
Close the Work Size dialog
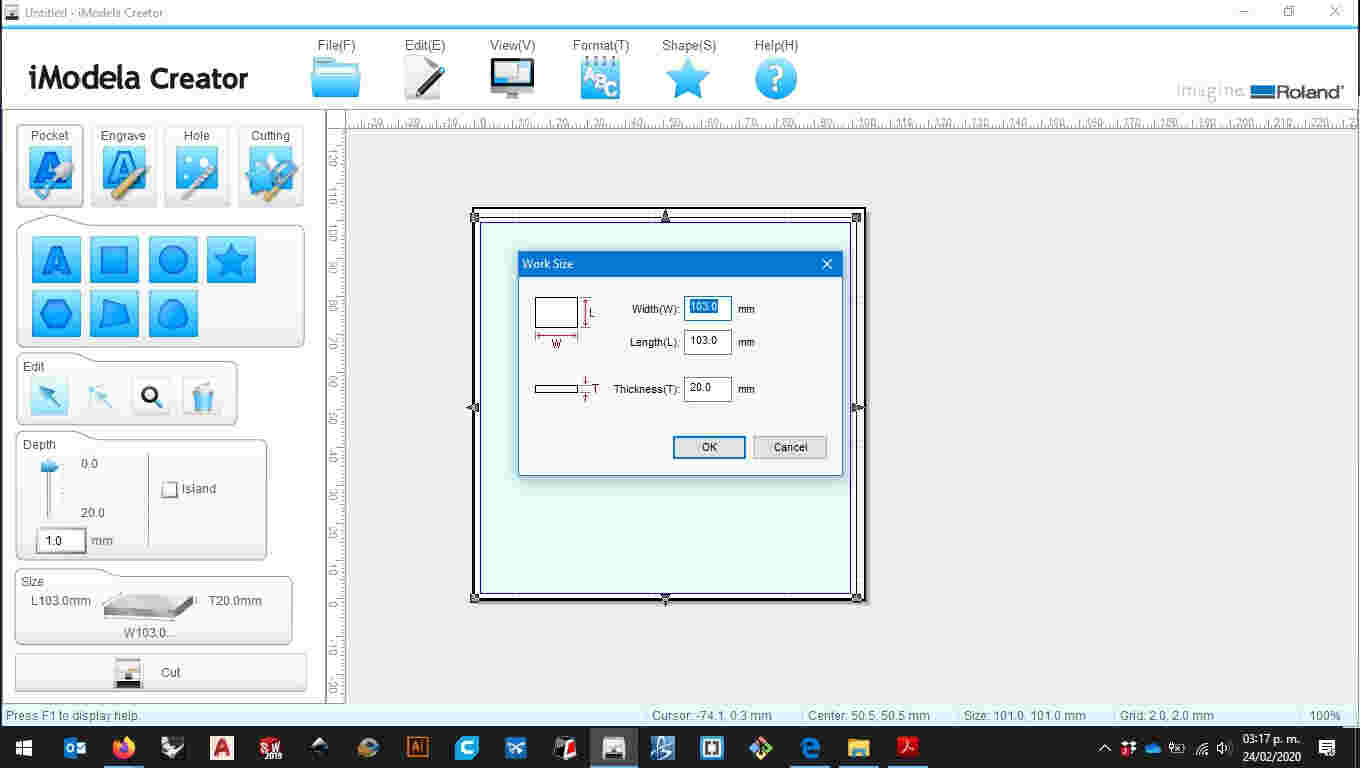[x=827, y=264]
